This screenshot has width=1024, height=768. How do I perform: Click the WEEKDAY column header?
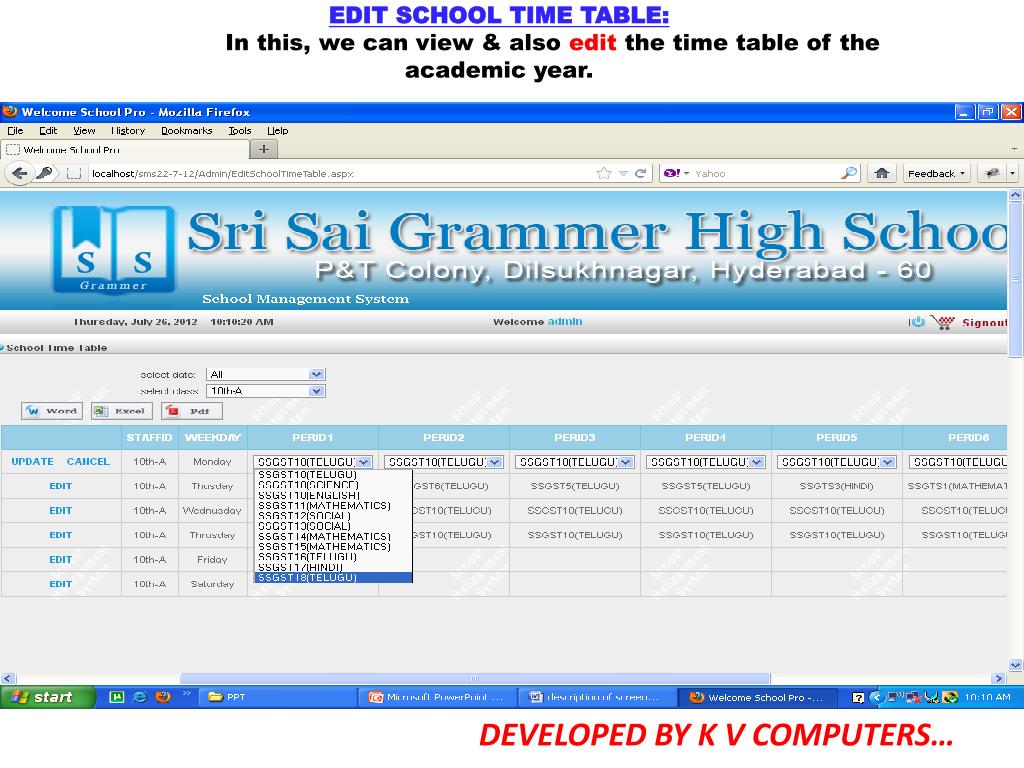(213, 438)
